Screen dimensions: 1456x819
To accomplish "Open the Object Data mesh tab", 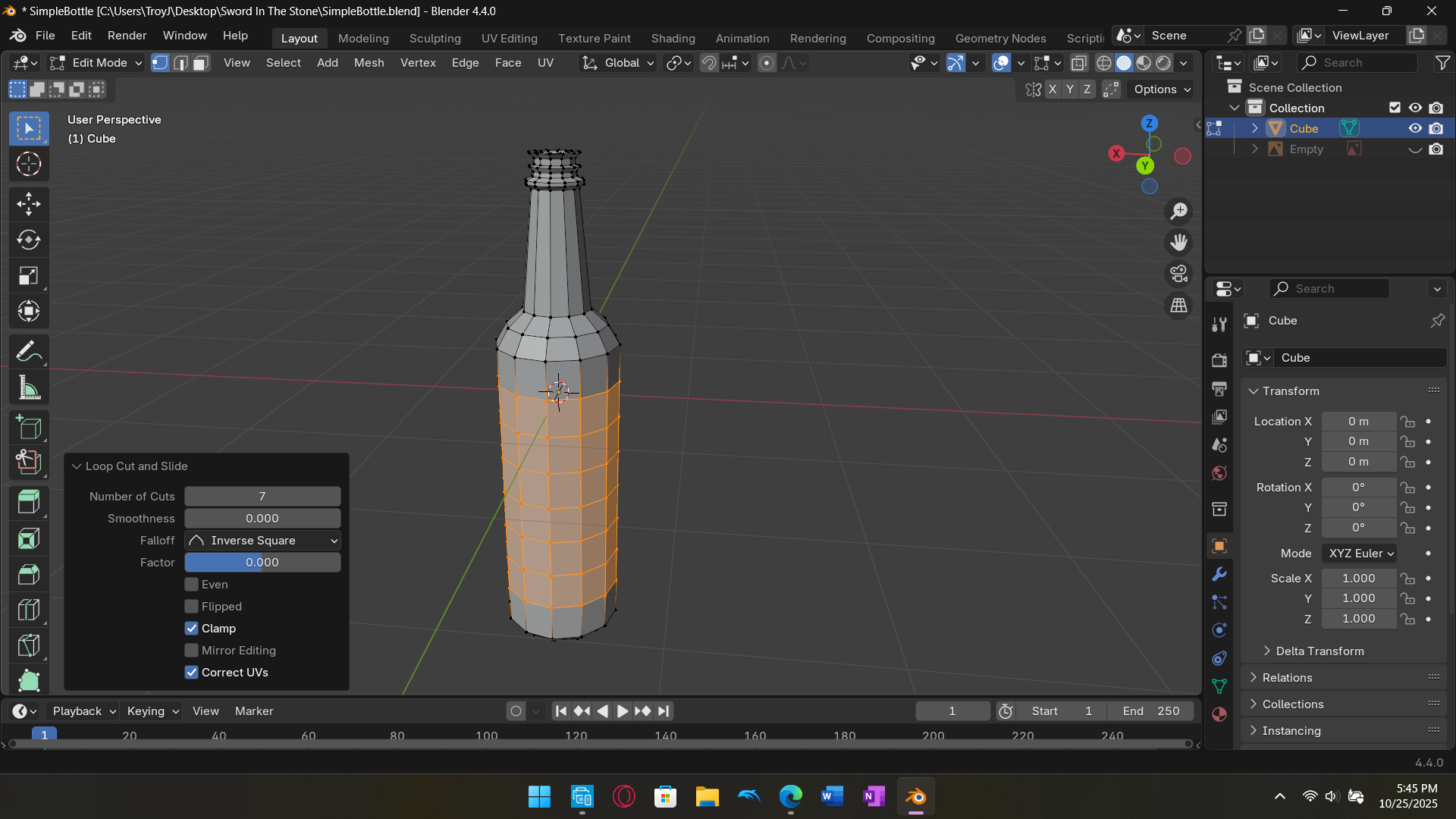I will tap(1219, 686).
